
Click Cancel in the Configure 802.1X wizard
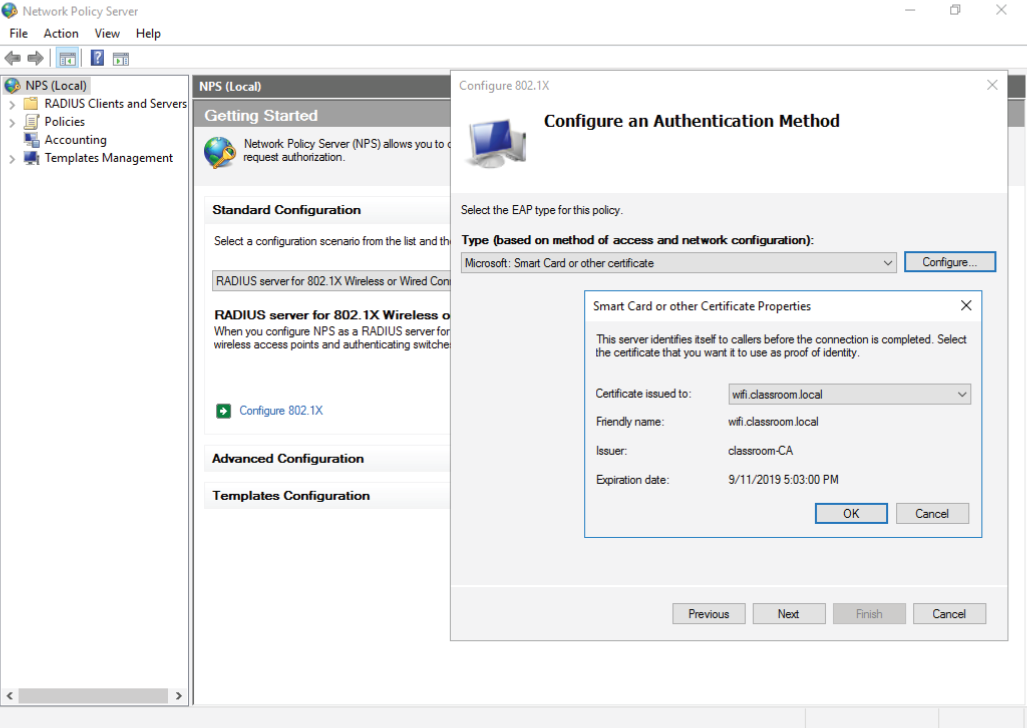coord(949,614)
